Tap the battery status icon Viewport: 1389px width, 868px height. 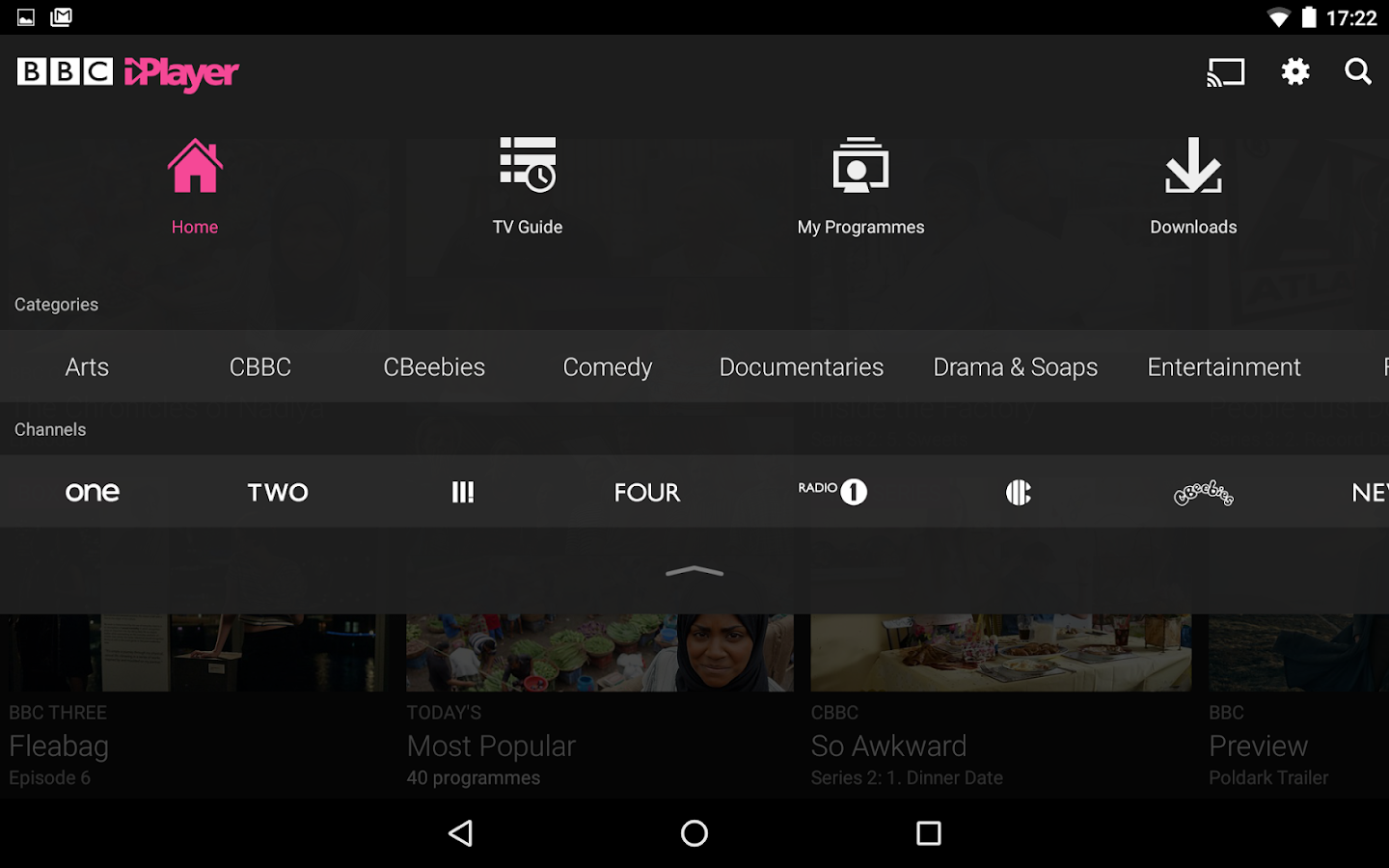[x=1309, y=17]
